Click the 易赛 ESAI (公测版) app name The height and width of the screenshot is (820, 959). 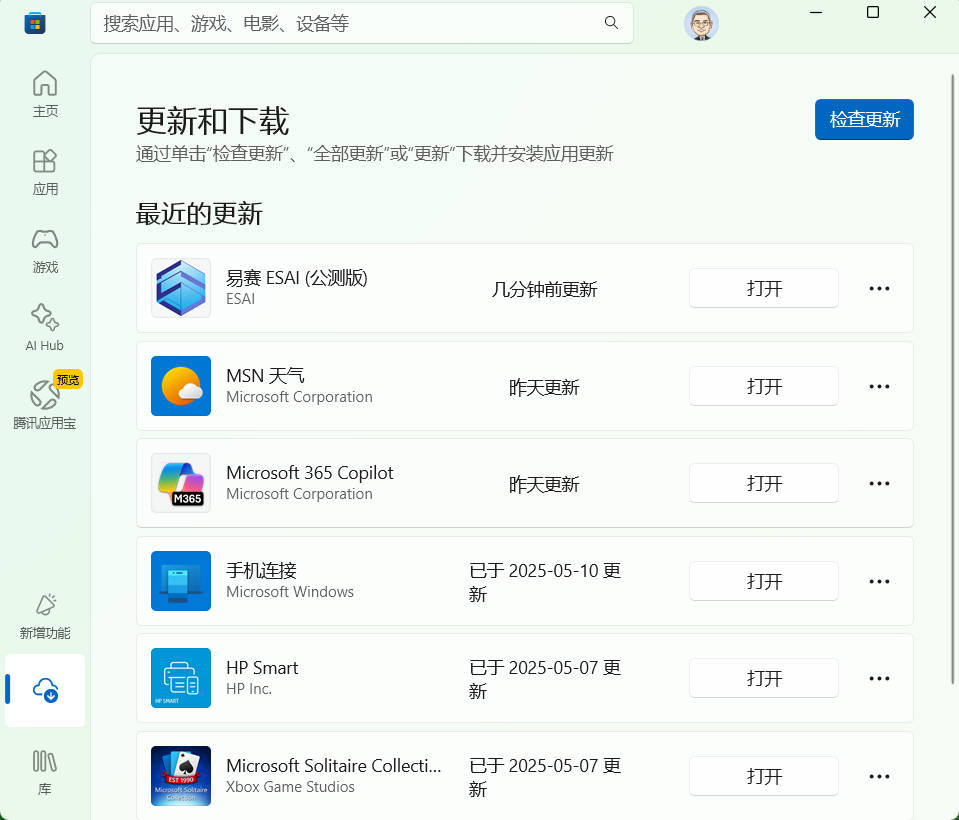click(x=297, y=278)
